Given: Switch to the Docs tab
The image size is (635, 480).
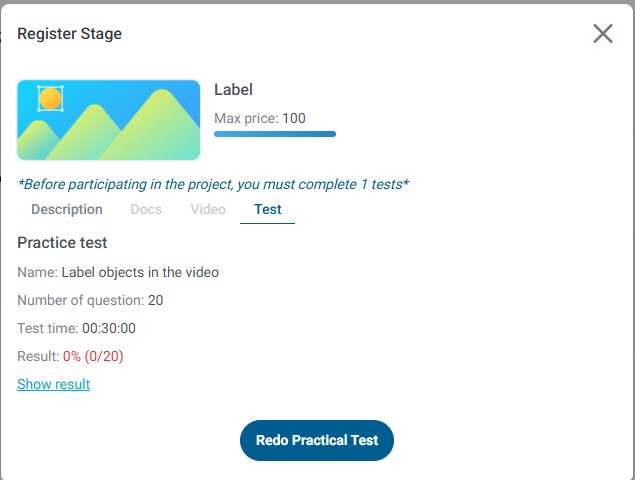Looking at the screenshot, I should (146, 210).
